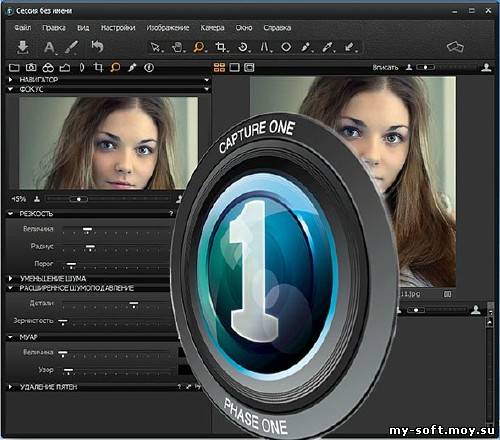Collapse the МУАР panel

[x=10, y=337]
